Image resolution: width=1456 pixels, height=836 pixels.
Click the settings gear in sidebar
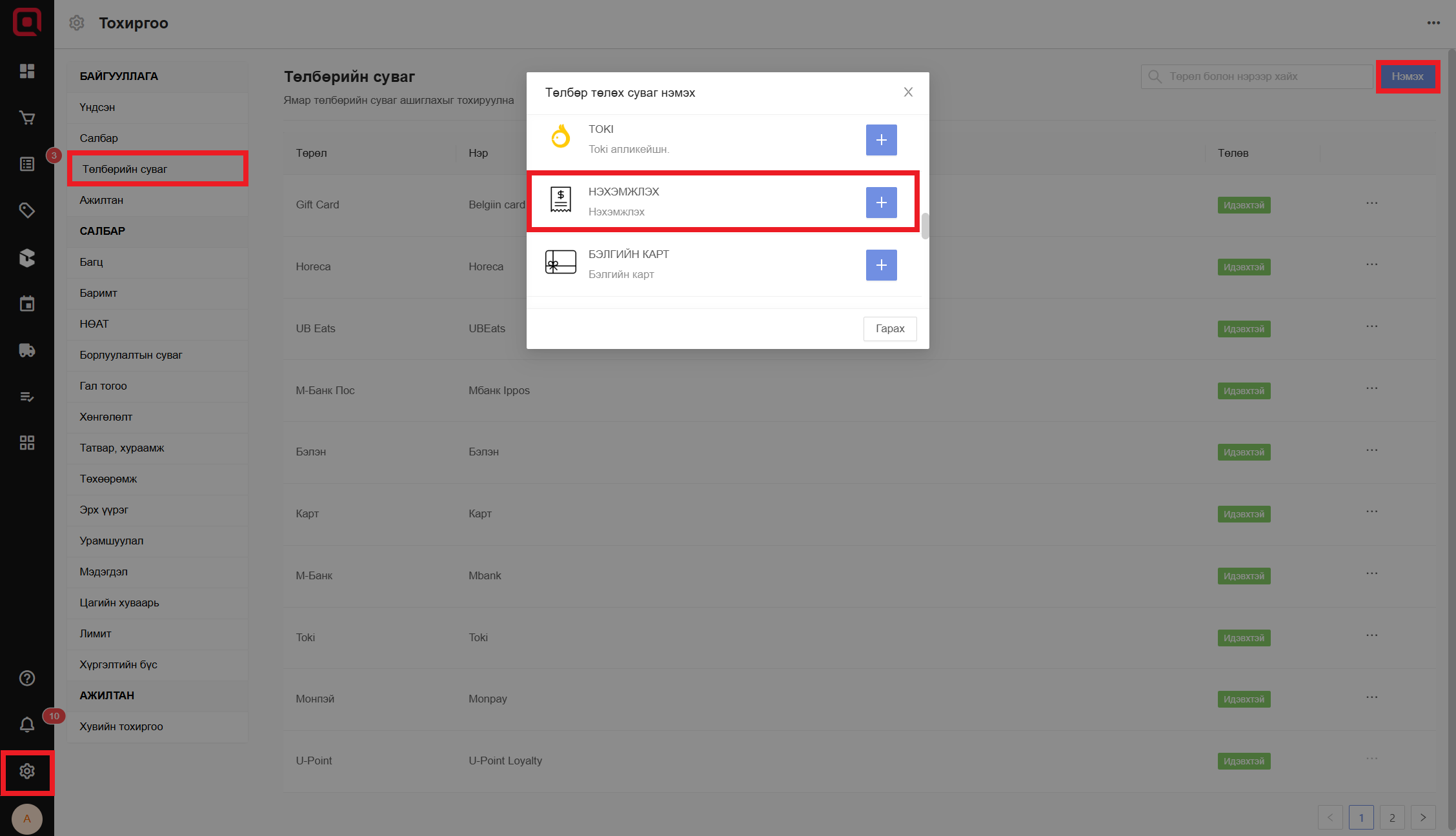point(27,771)
